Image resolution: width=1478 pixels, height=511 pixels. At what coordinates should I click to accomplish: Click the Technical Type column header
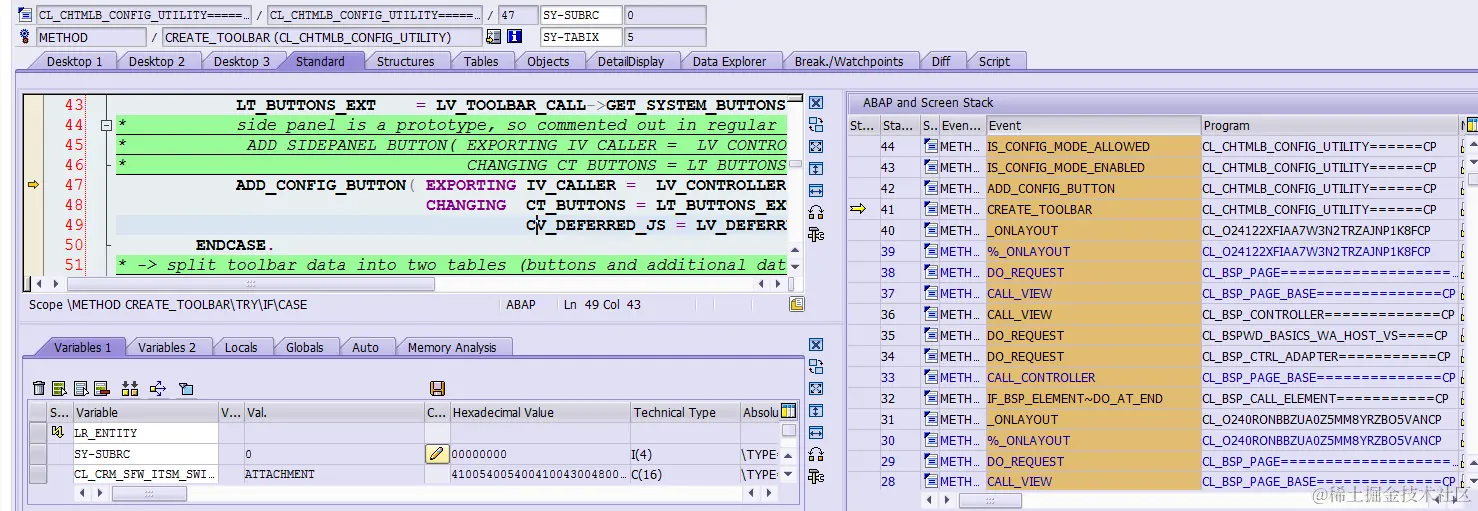(x=684, y=412)
